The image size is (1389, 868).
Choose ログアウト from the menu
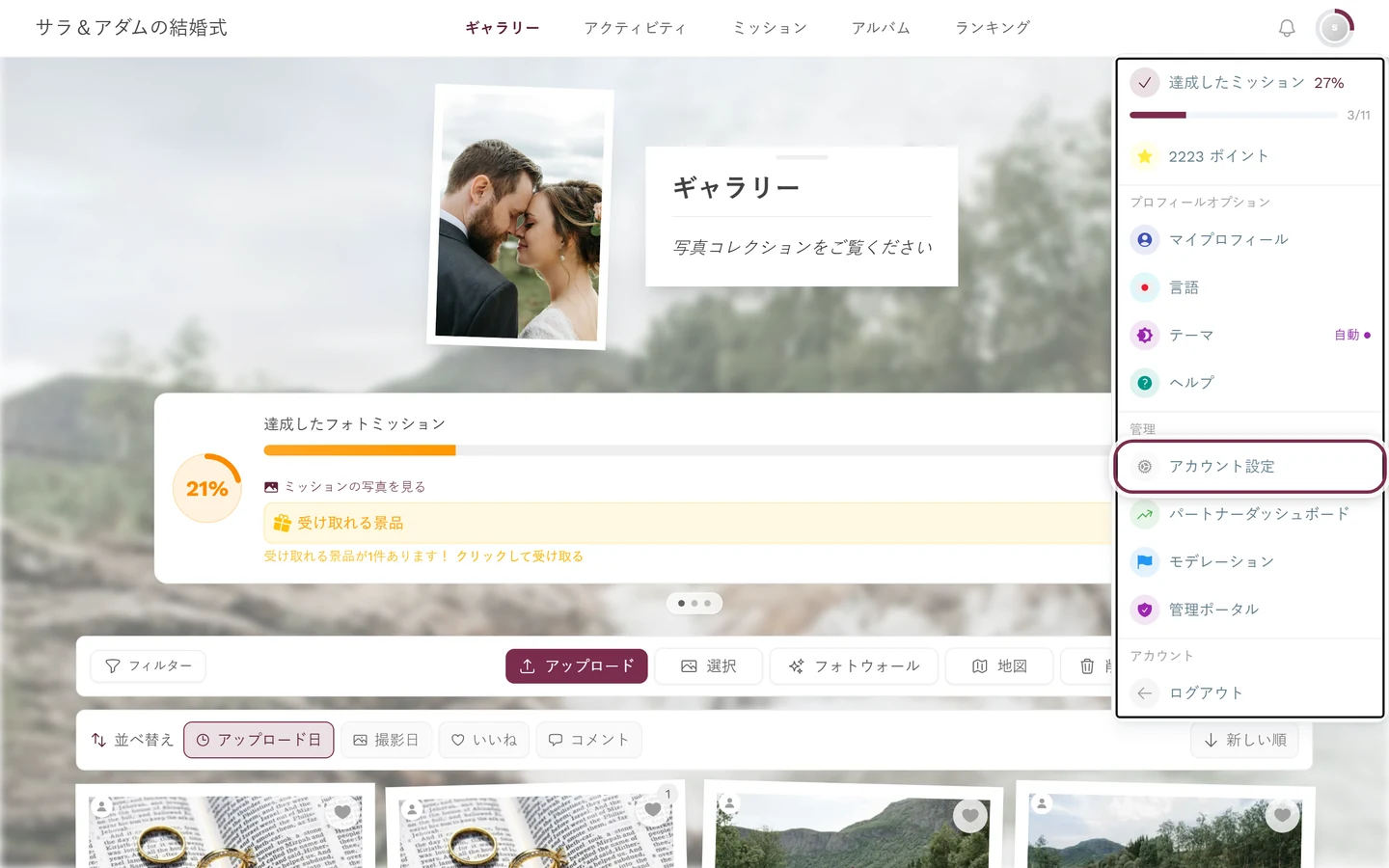(1250, 692)
